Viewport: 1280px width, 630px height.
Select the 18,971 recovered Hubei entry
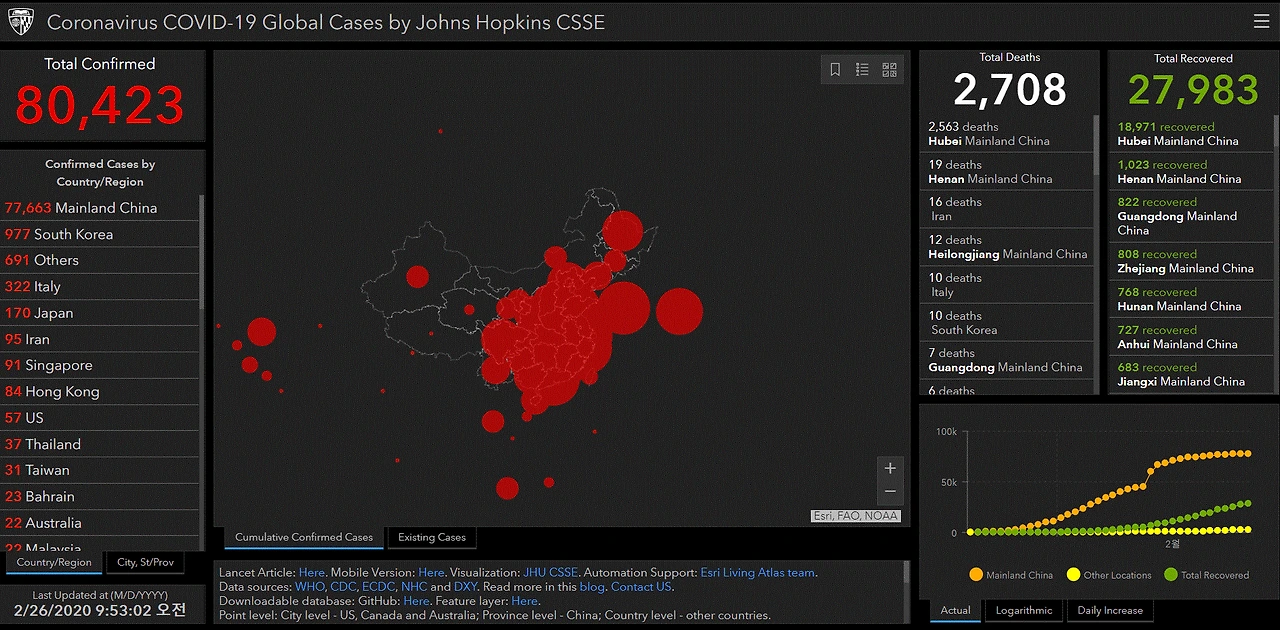click(1190, 134)
